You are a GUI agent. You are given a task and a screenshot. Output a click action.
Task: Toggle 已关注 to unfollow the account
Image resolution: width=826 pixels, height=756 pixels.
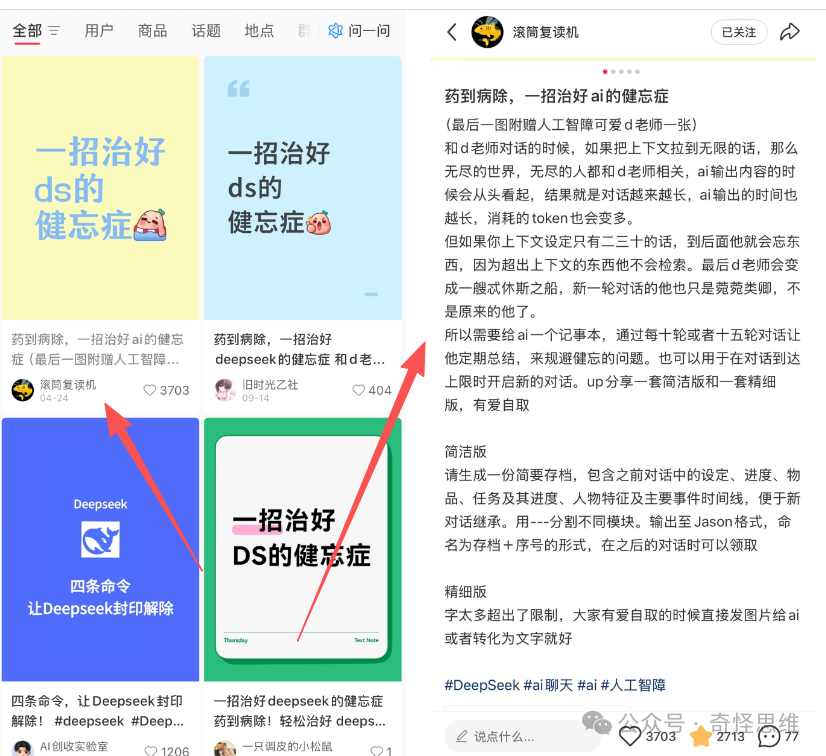pos(739,31)
